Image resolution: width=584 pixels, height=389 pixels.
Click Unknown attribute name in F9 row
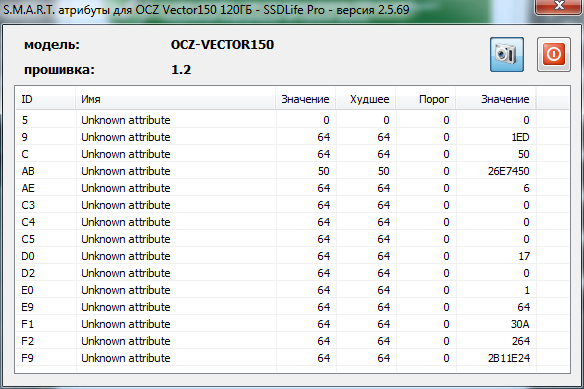tap(126, 358)
